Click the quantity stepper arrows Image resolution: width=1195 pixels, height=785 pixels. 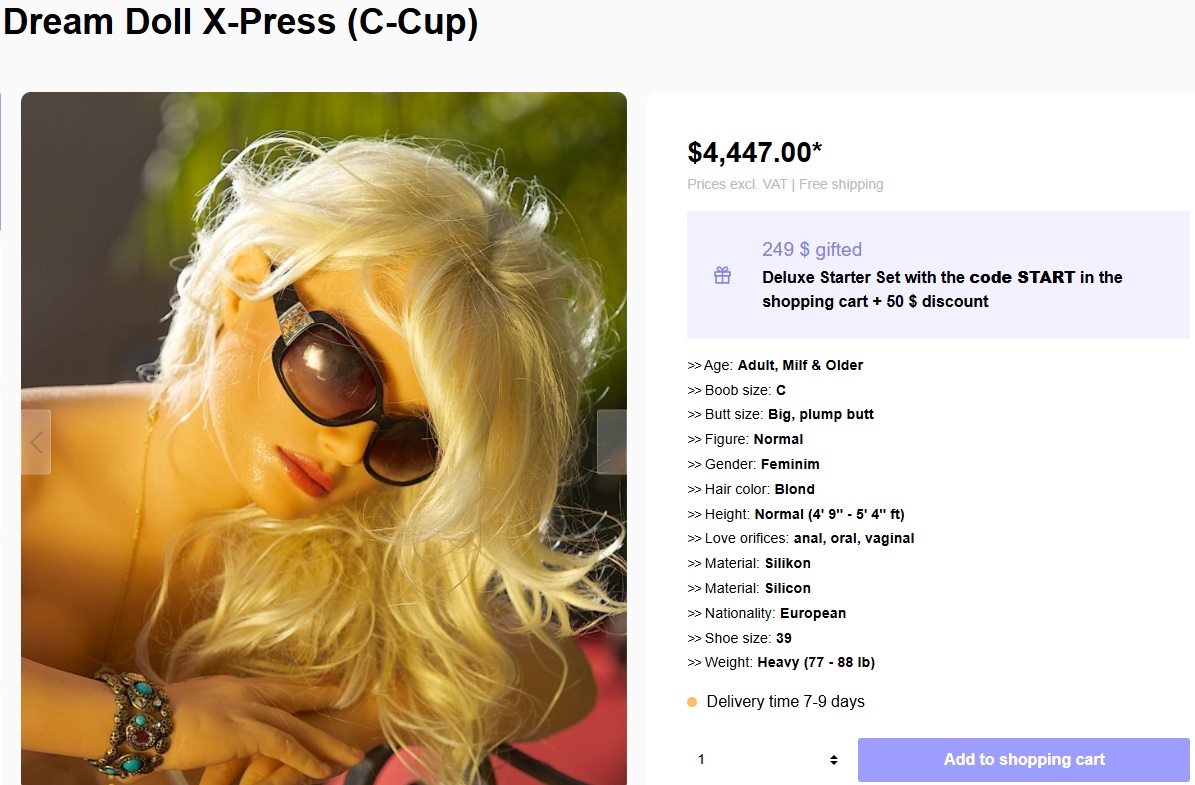point(834,760)
